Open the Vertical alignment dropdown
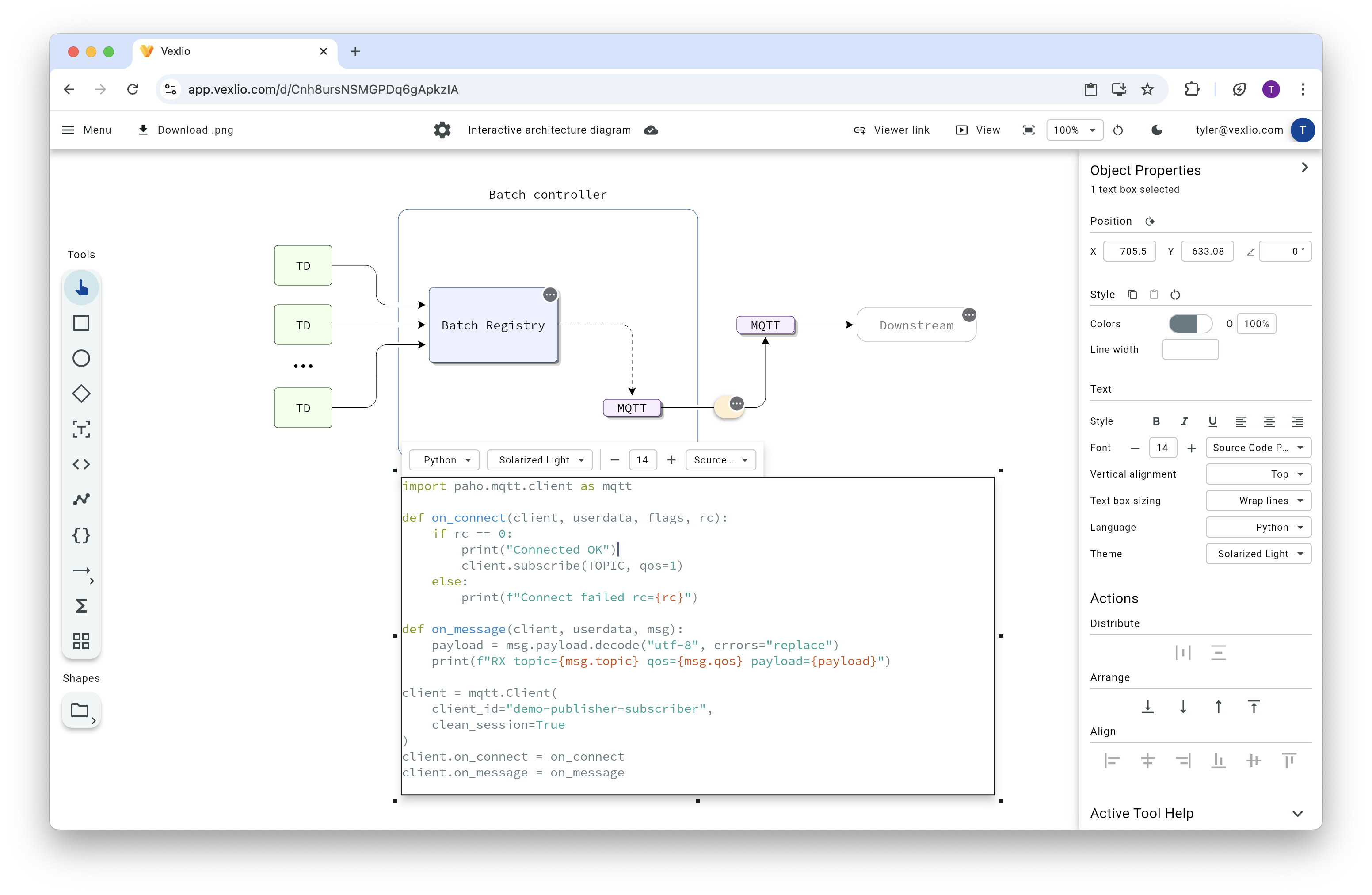The image size is (1372, 895). click(x=1258, y=474)
